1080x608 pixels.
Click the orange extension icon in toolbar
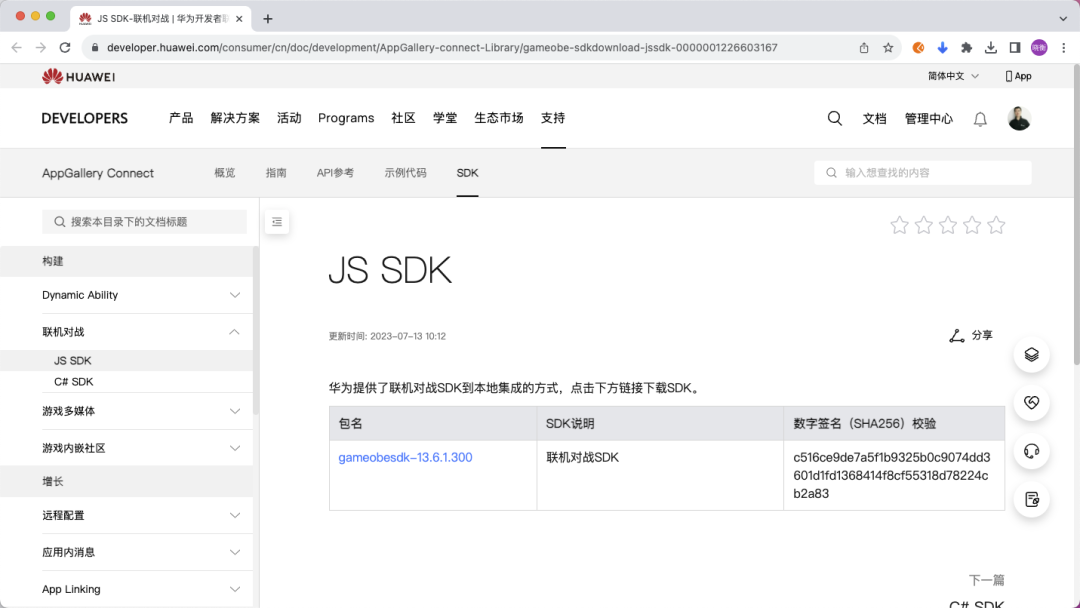(918, 48)
